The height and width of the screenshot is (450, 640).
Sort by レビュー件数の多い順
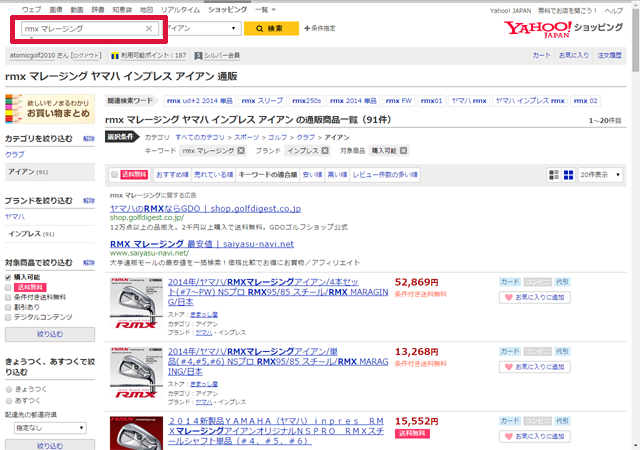click(x=385, y=175)
